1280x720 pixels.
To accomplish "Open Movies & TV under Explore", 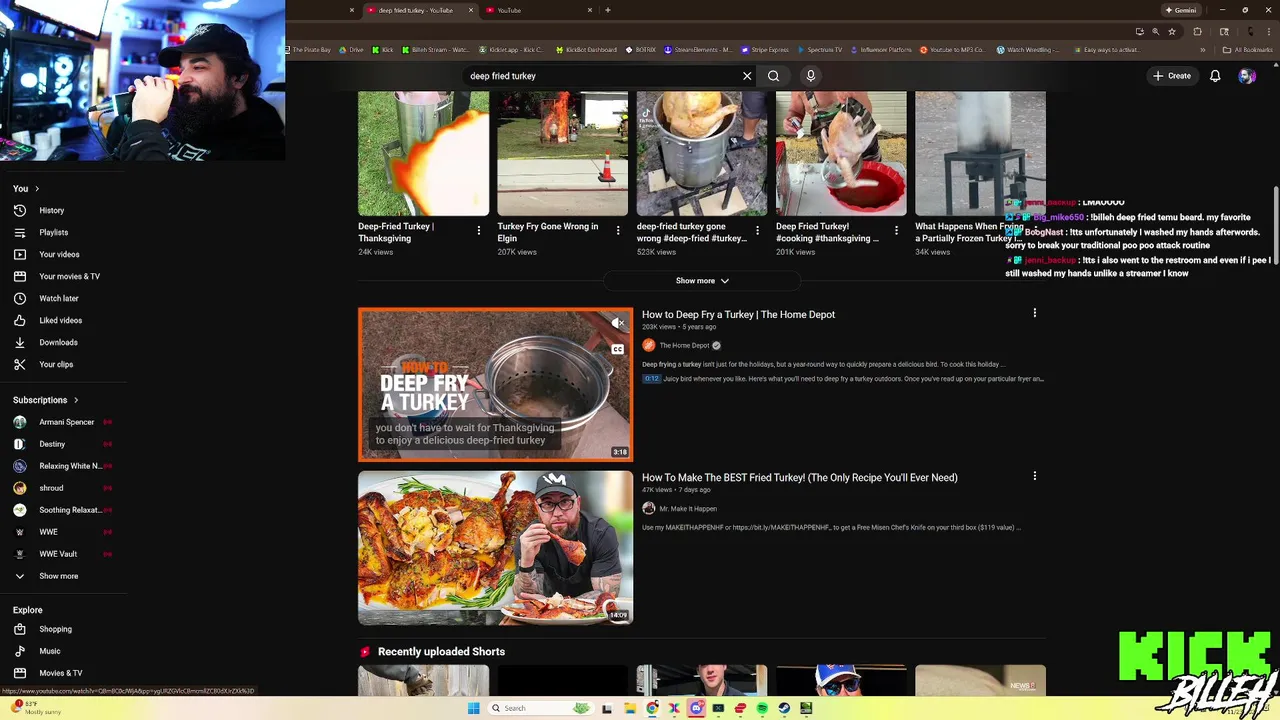I will coord(60,673).
